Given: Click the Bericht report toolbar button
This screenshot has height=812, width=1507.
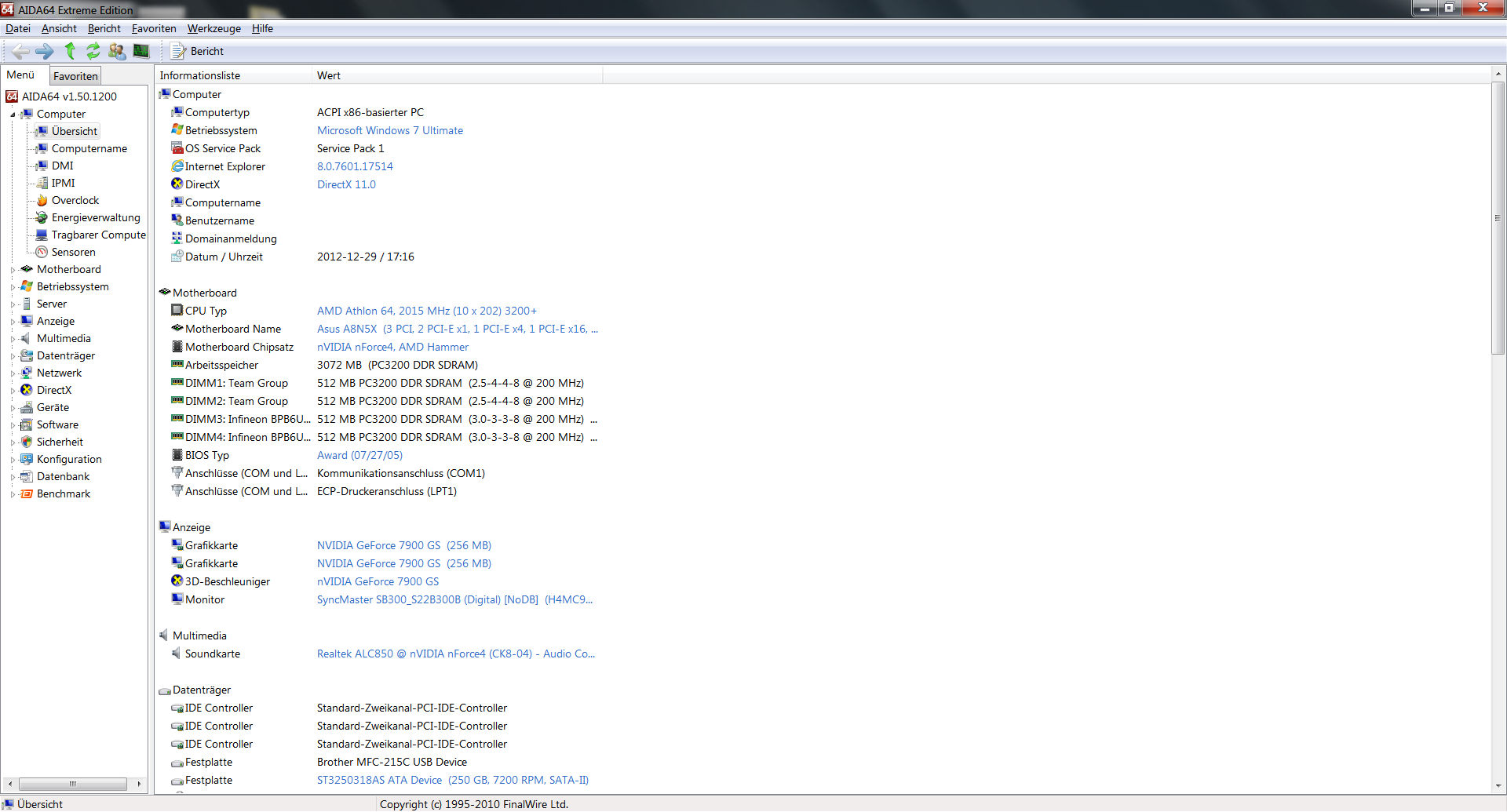Looking at the screenshot, I should pos(198,51).
